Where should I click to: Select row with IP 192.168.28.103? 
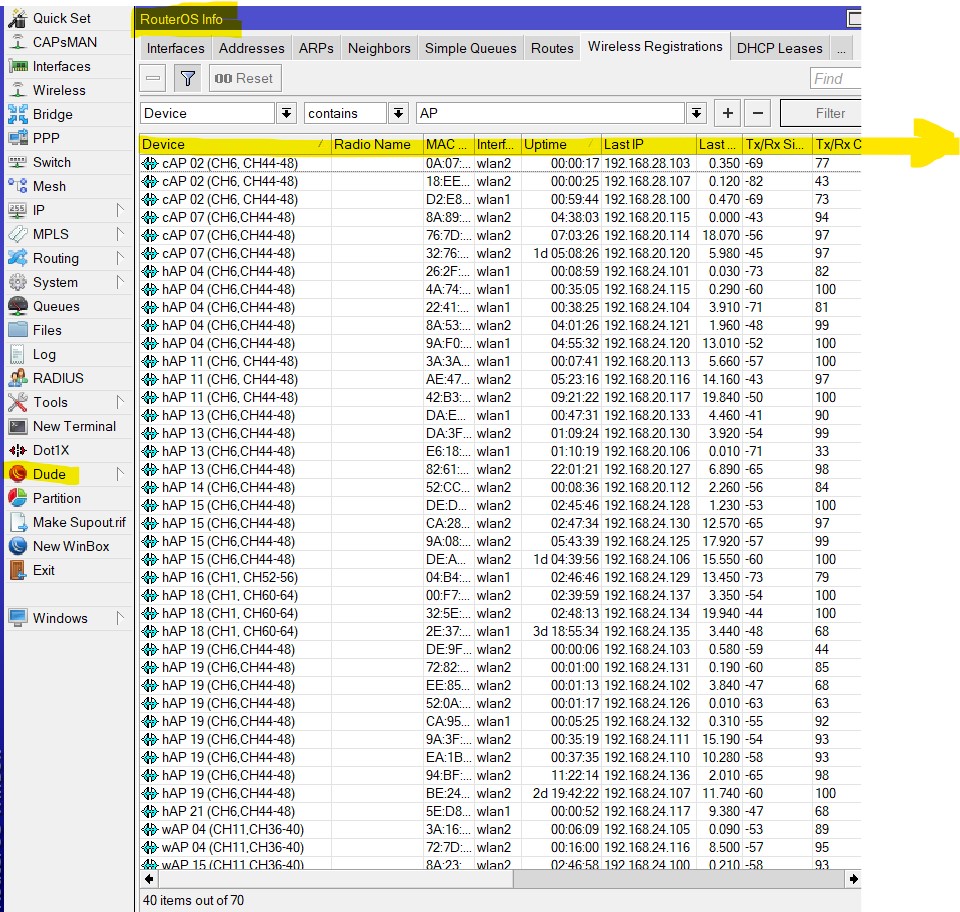click(500, 163)
